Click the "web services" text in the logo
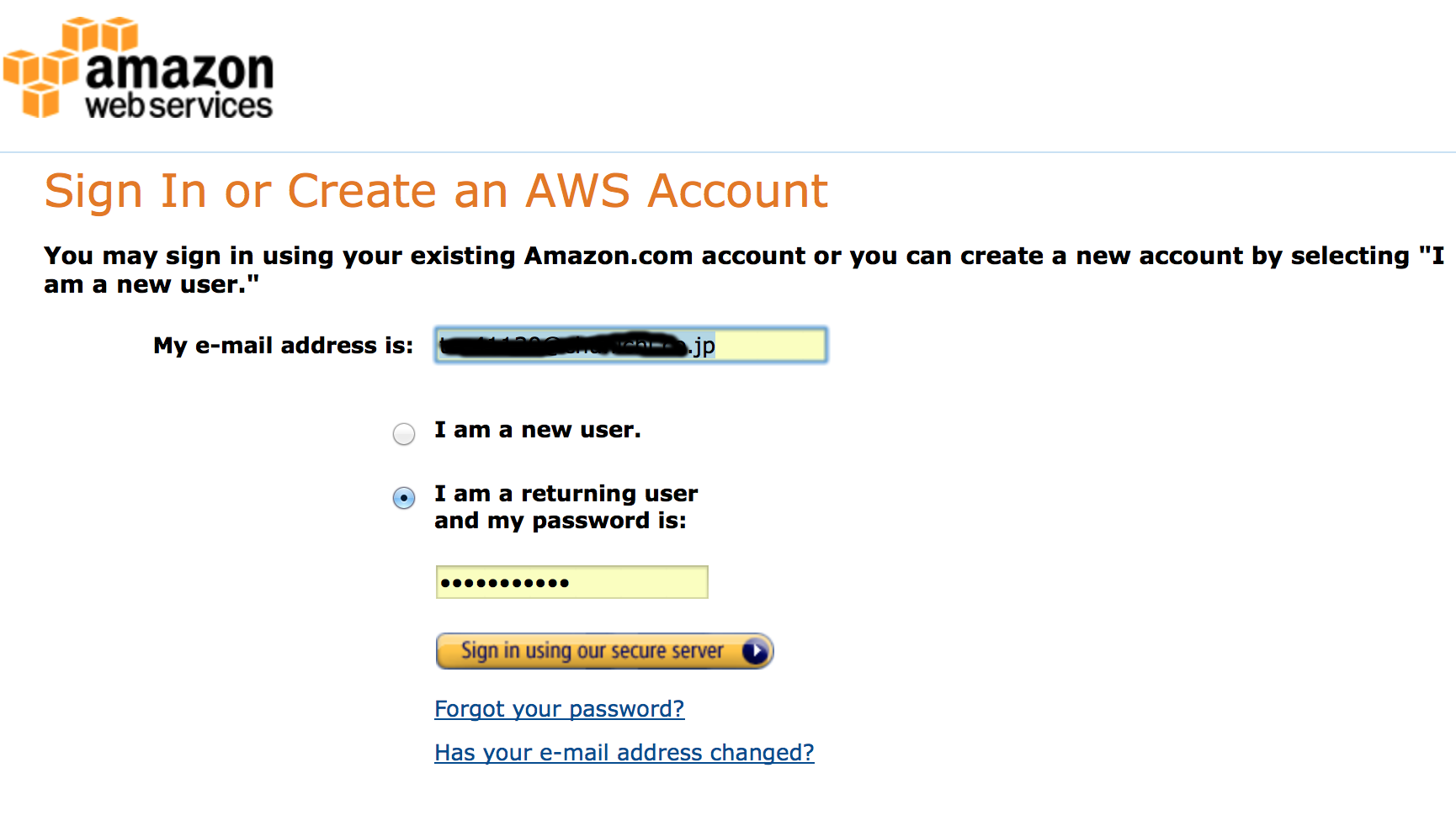 tap(178, 105)
